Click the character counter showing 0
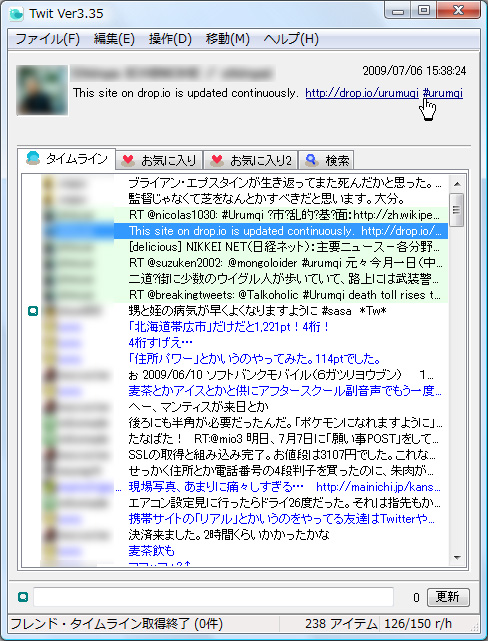 point(416,598)
